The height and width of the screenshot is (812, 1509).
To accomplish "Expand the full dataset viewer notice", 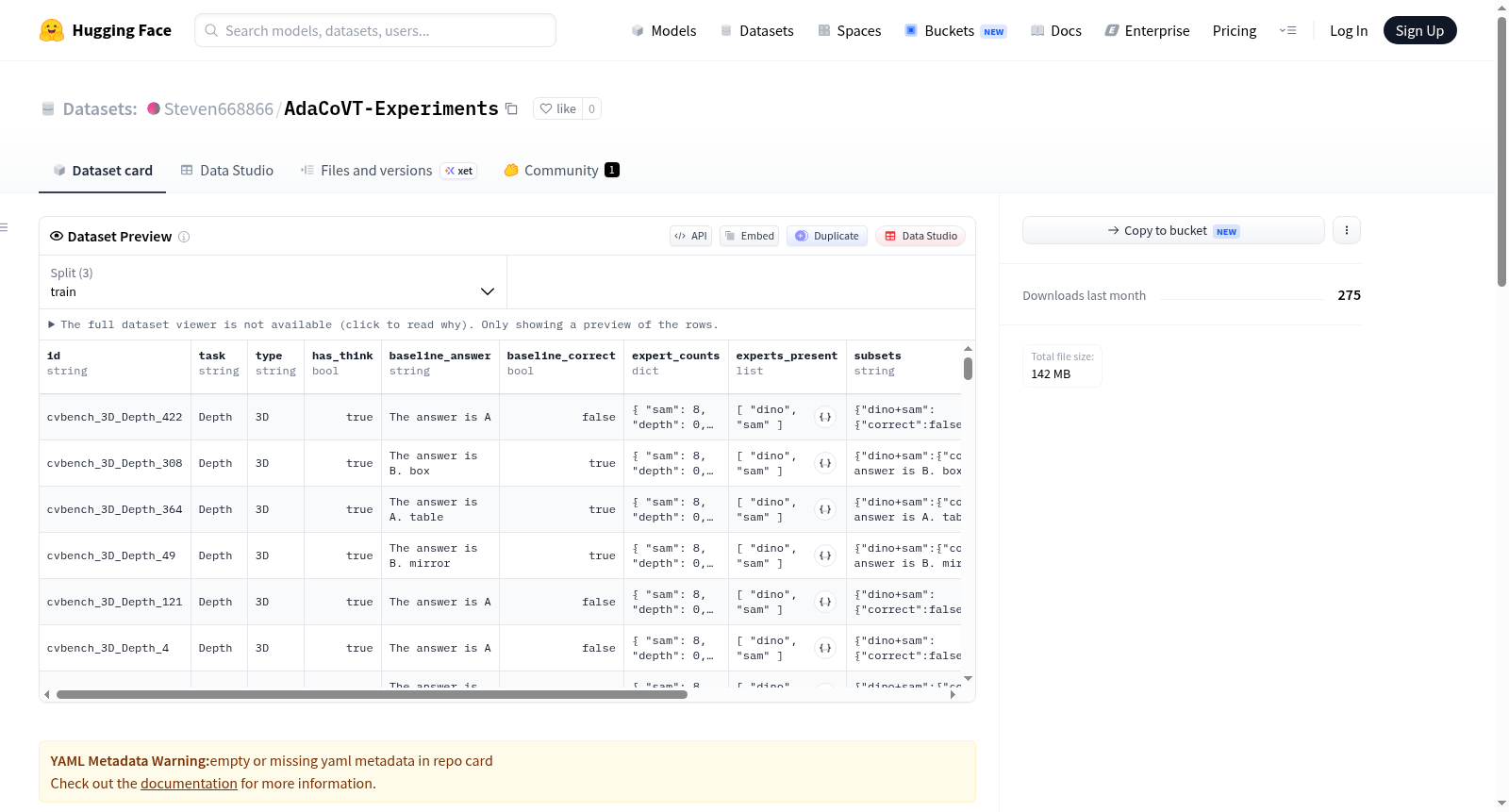I will (383, 324).
